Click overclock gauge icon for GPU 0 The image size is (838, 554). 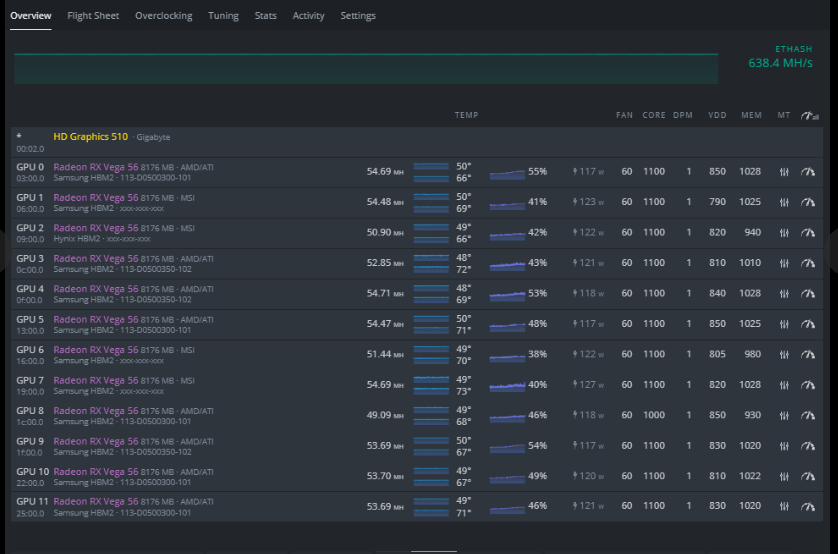(x=808, y=172)
